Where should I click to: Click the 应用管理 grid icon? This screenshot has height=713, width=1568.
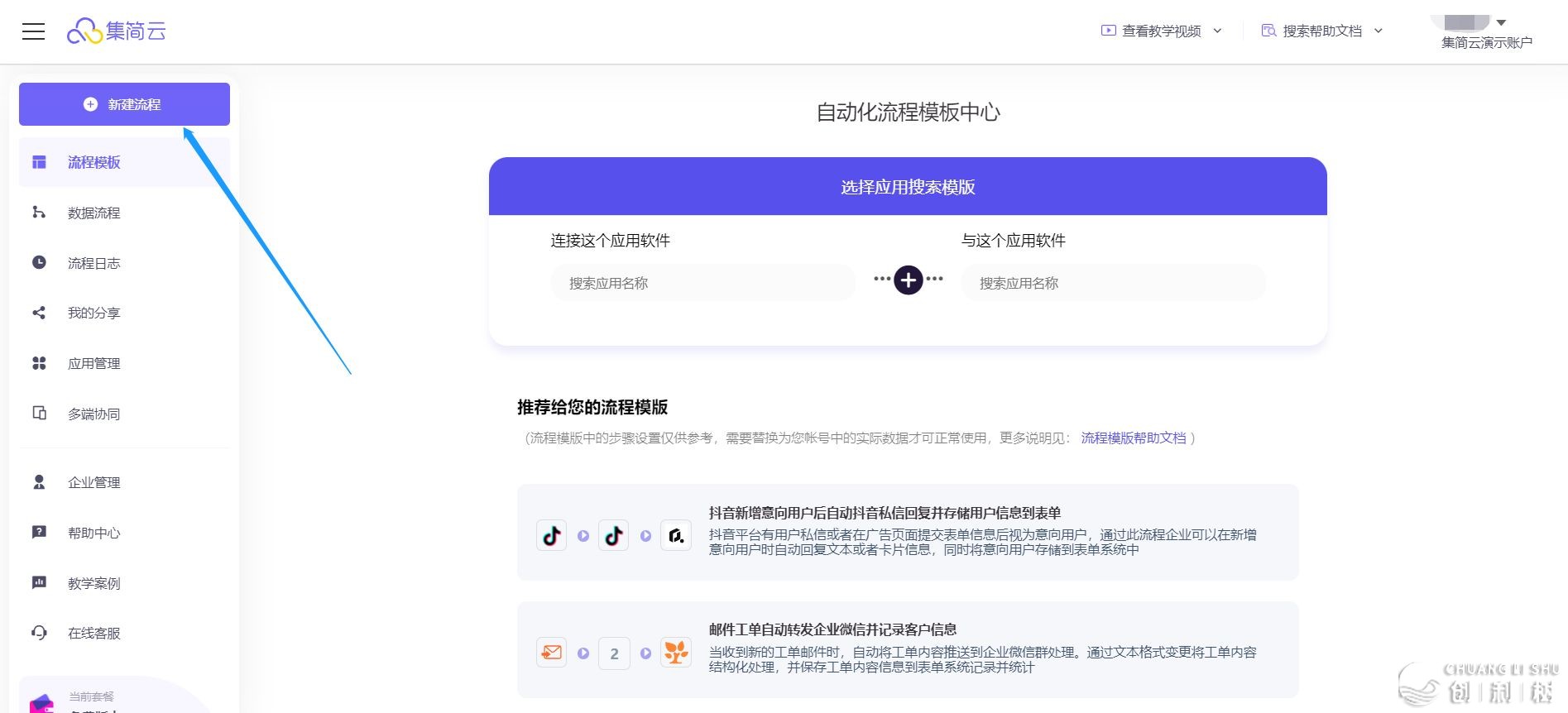[39, 363]
